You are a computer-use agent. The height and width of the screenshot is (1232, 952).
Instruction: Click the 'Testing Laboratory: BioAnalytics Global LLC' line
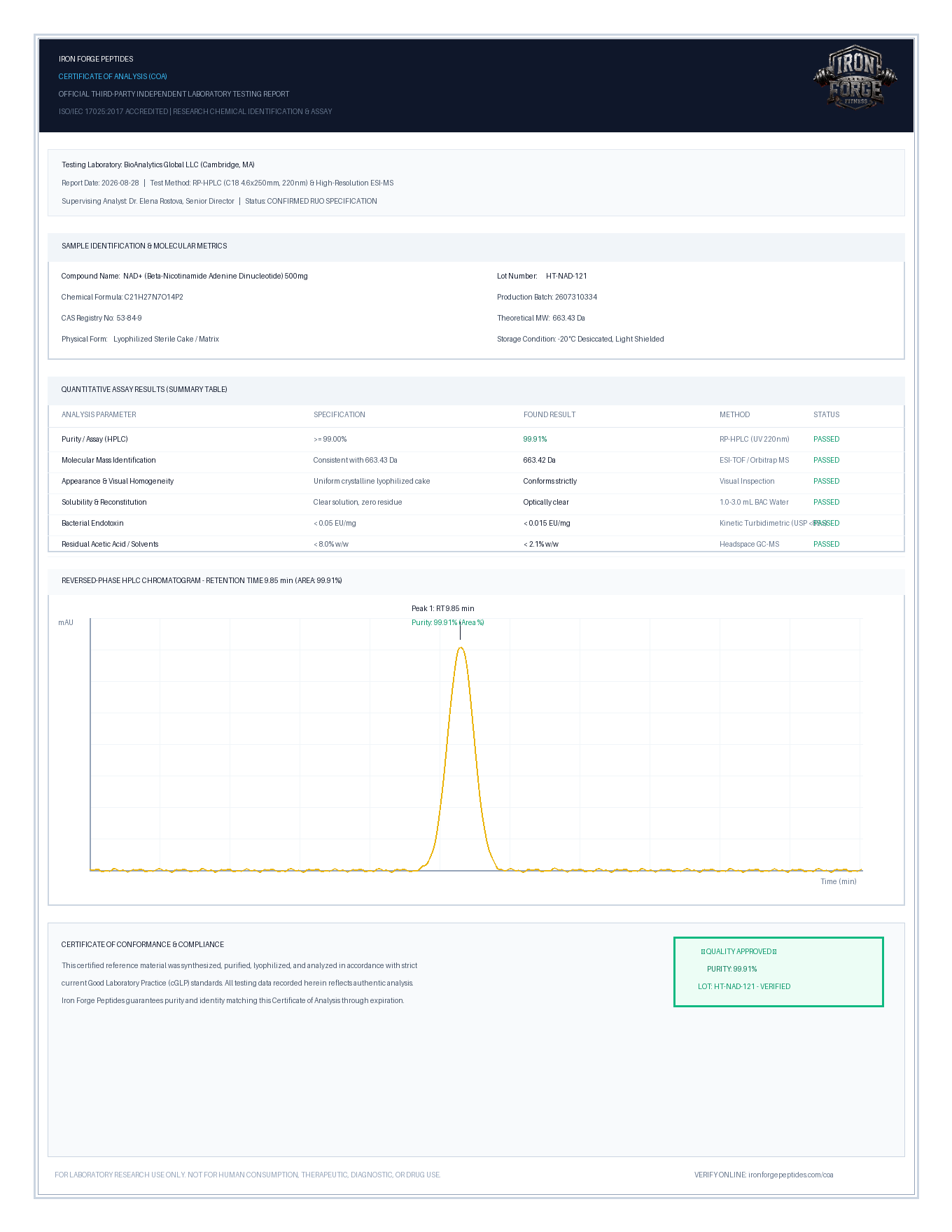[158, 164]
